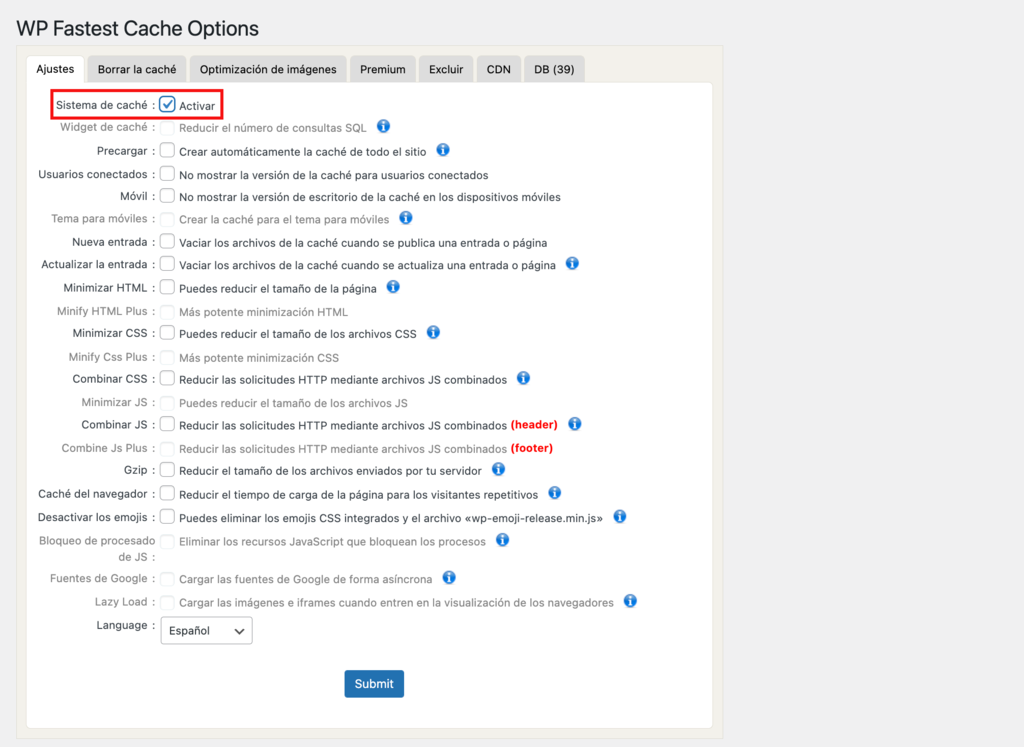Click 'Crear automáticamente la caché de todo el sitio'
1024x747 pixels.
coord(302,151)
